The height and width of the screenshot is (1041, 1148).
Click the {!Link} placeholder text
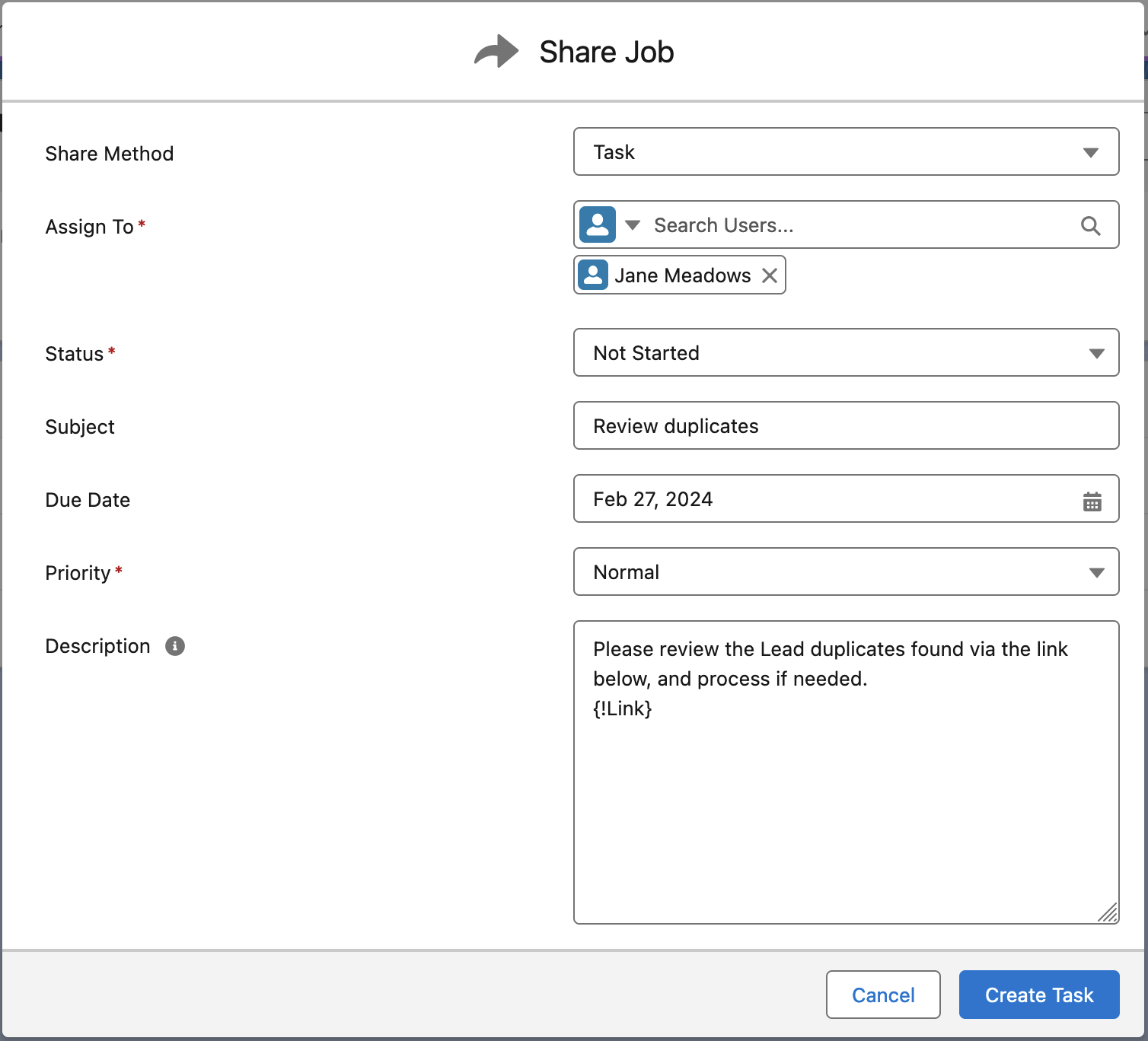click(x=623, y=708)
